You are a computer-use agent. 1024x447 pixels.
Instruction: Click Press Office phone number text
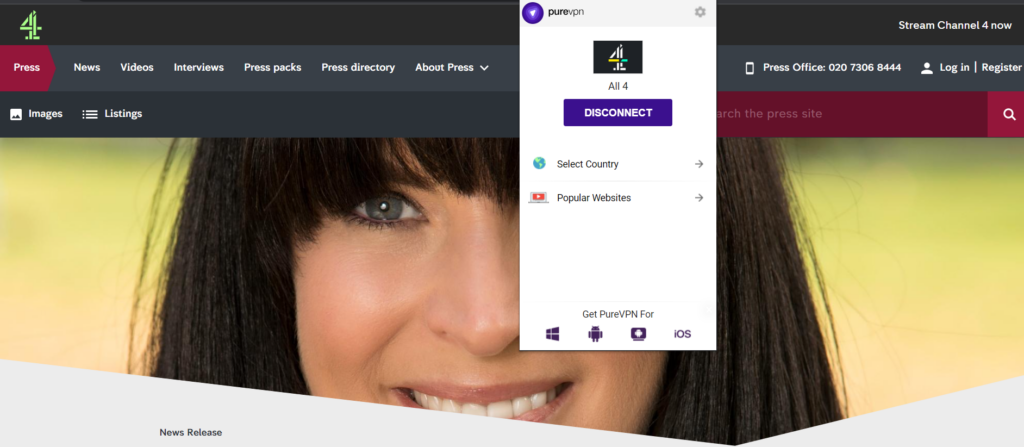point(832,67)
